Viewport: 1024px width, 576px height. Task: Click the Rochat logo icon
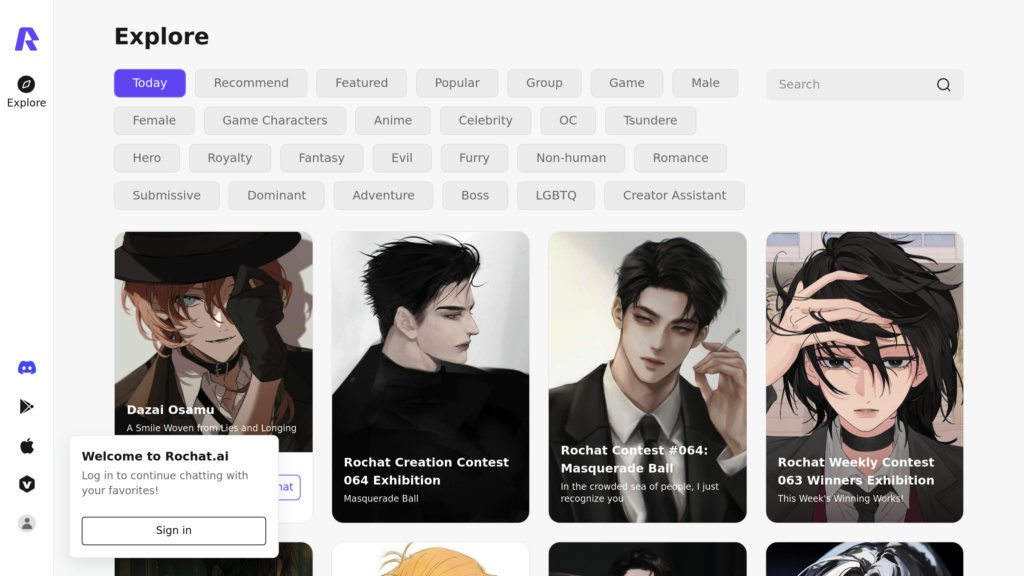click(x=26, y=39)
